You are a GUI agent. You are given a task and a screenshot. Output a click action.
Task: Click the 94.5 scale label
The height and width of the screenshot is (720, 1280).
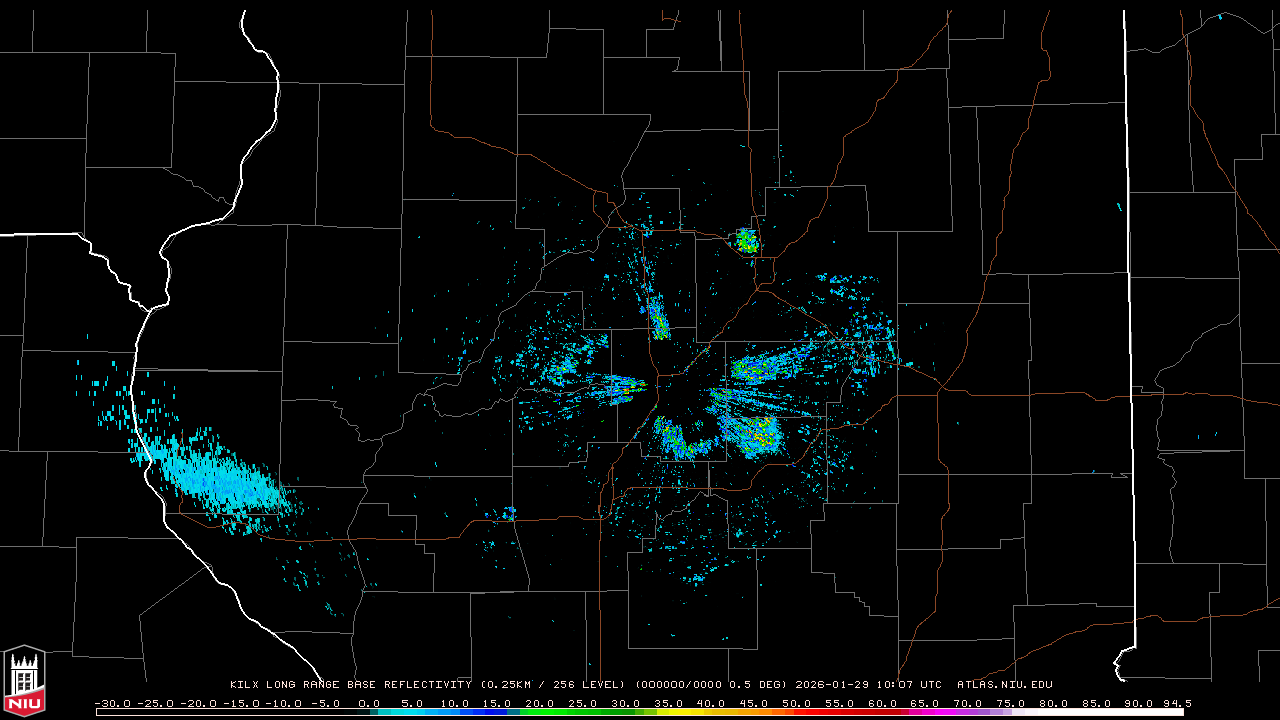click(x=1176, y=703)
